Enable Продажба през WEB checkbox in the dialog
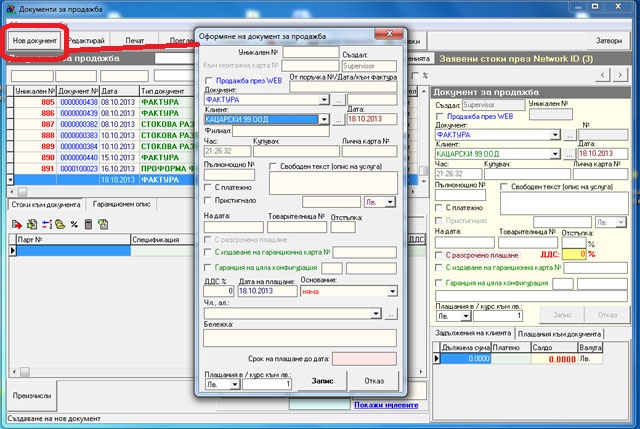This screenshot has height=429, width=640. pos(209,81)
